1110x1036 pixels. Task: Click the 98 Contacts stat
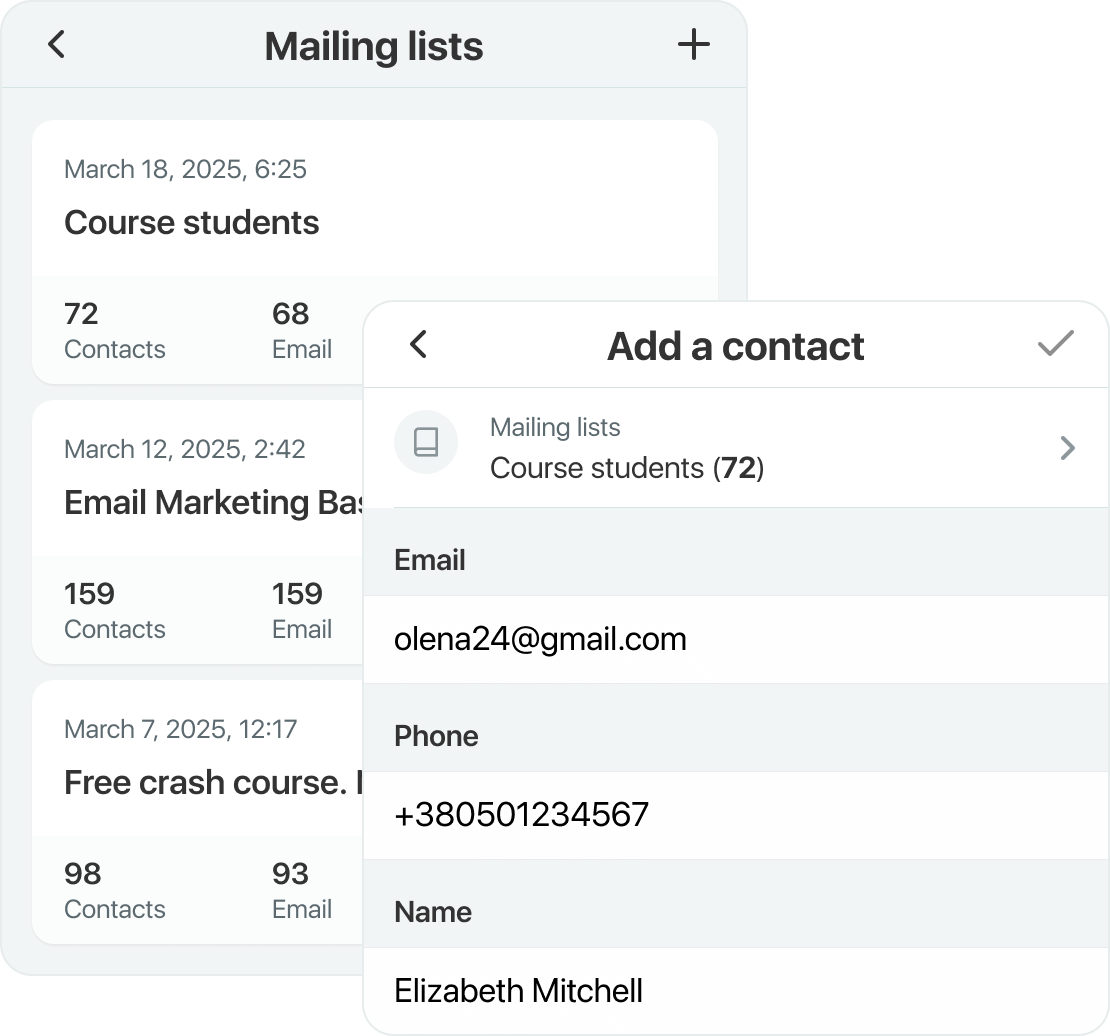pyautogui.click(x=114, y=891)
